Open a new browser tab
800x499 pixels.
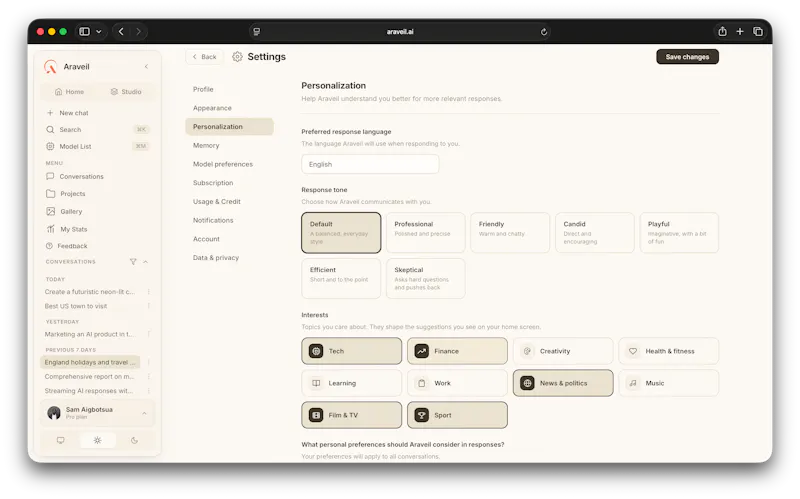[740, 32]
